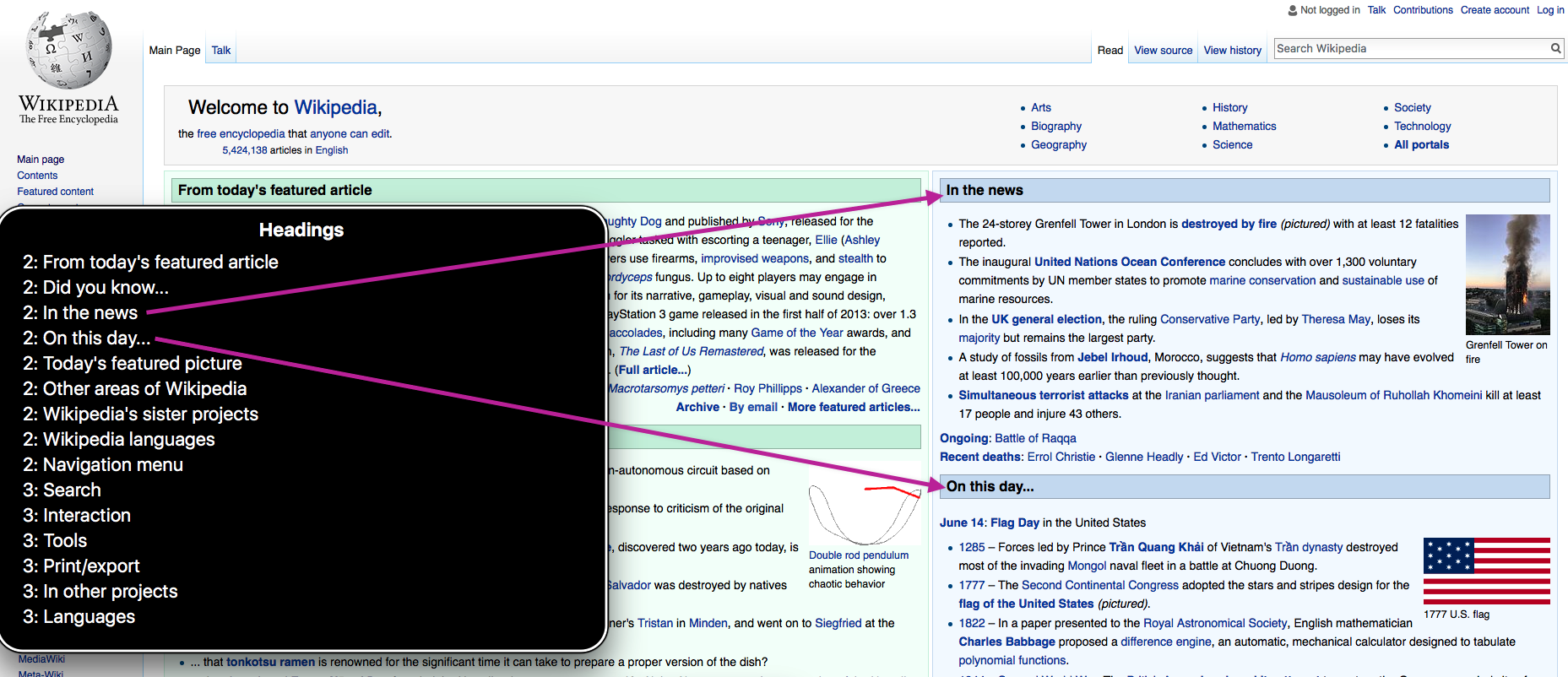Select 'In other projects' heading entry
This screenshot has height=677, width=1568.
click(100, 592)
